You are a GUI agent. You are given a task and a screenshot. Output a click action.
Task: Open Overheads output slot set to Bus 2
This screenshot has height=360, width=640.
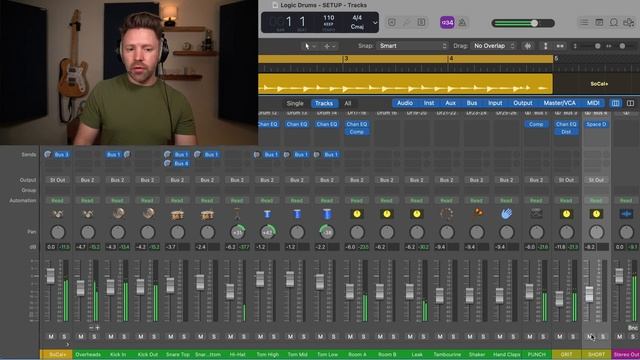coord(87,180)
